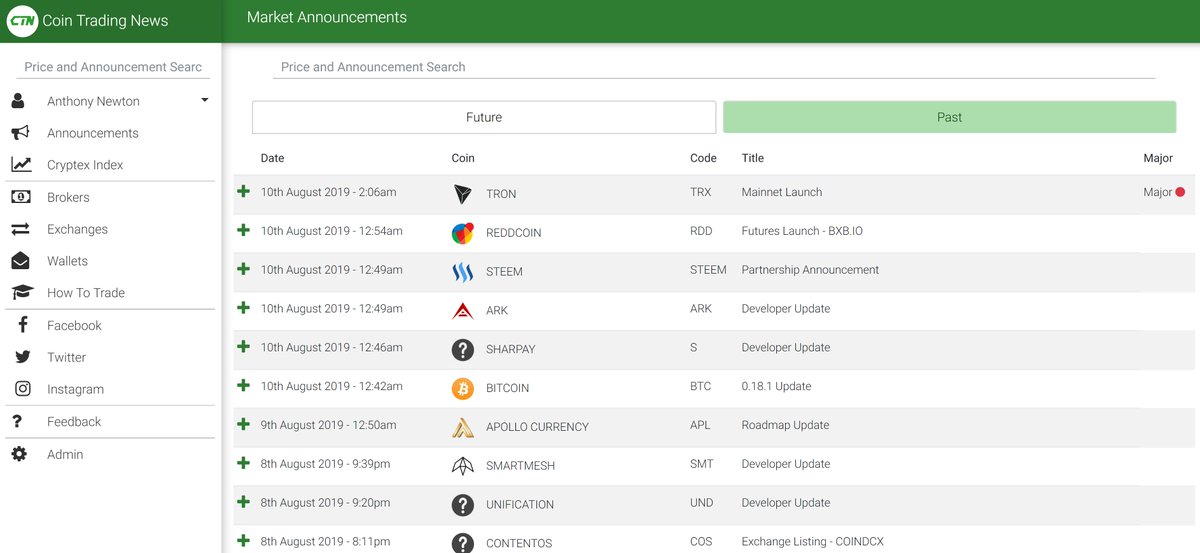Switch to the Past announcements tab
Image resolution: width=1200 pixels, height=553 pixels.
point(950,117)
